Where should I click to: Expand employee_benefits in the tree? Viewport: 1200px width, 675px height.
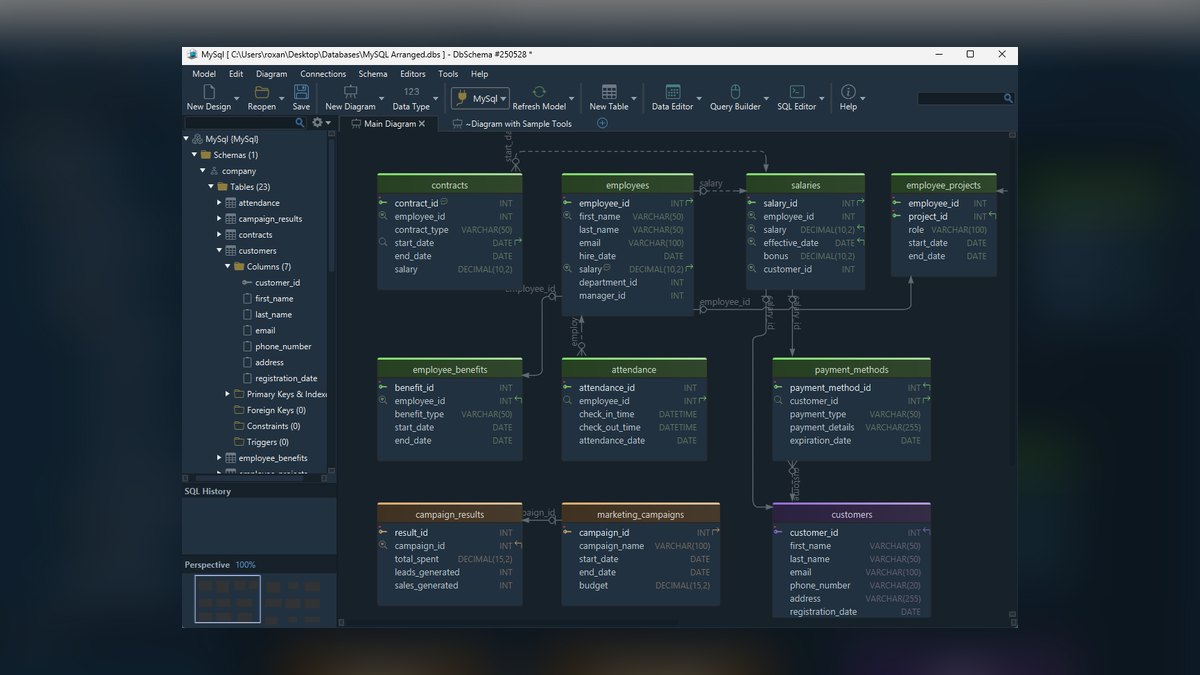[219, 458]
